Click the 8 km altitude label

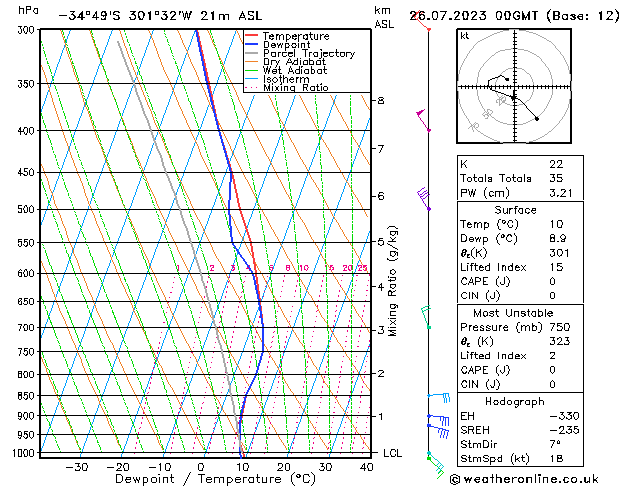tap(380, 100)
